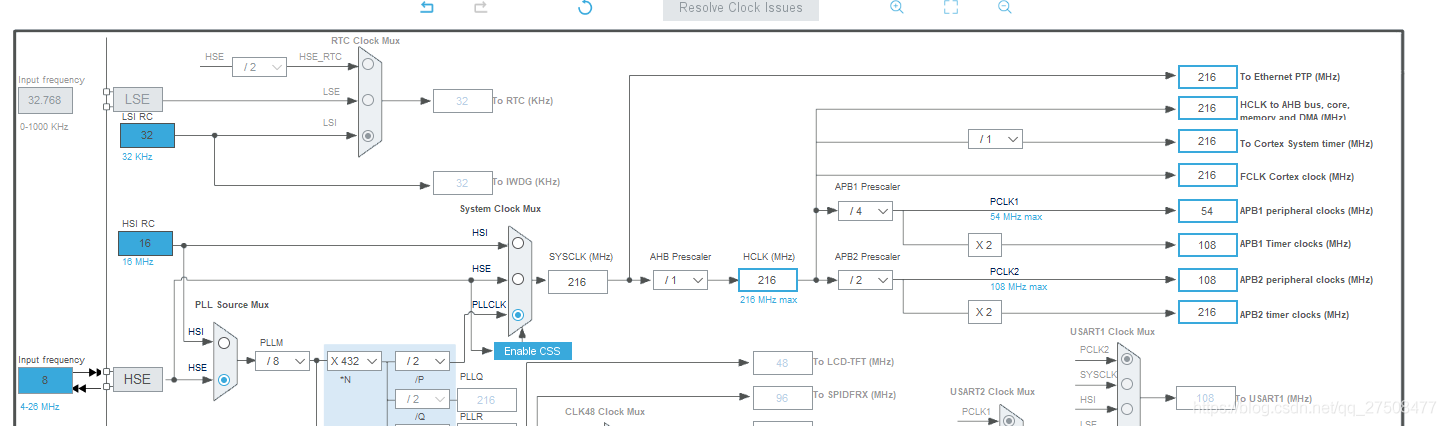Image resolution: width=1446 pixels, height=426 pixels.
Task: Open the PLLM /8 dropdown
Action: [282, 360]
